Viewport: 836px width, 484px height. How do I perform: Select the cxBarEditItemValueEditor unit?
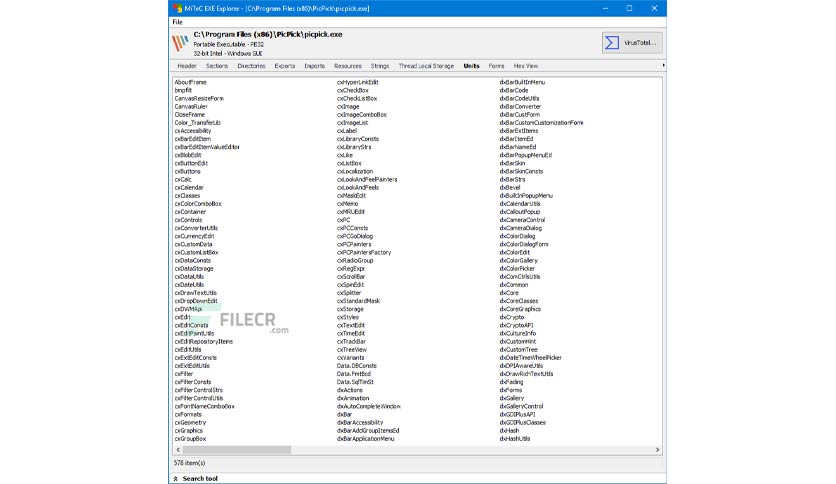207,147
